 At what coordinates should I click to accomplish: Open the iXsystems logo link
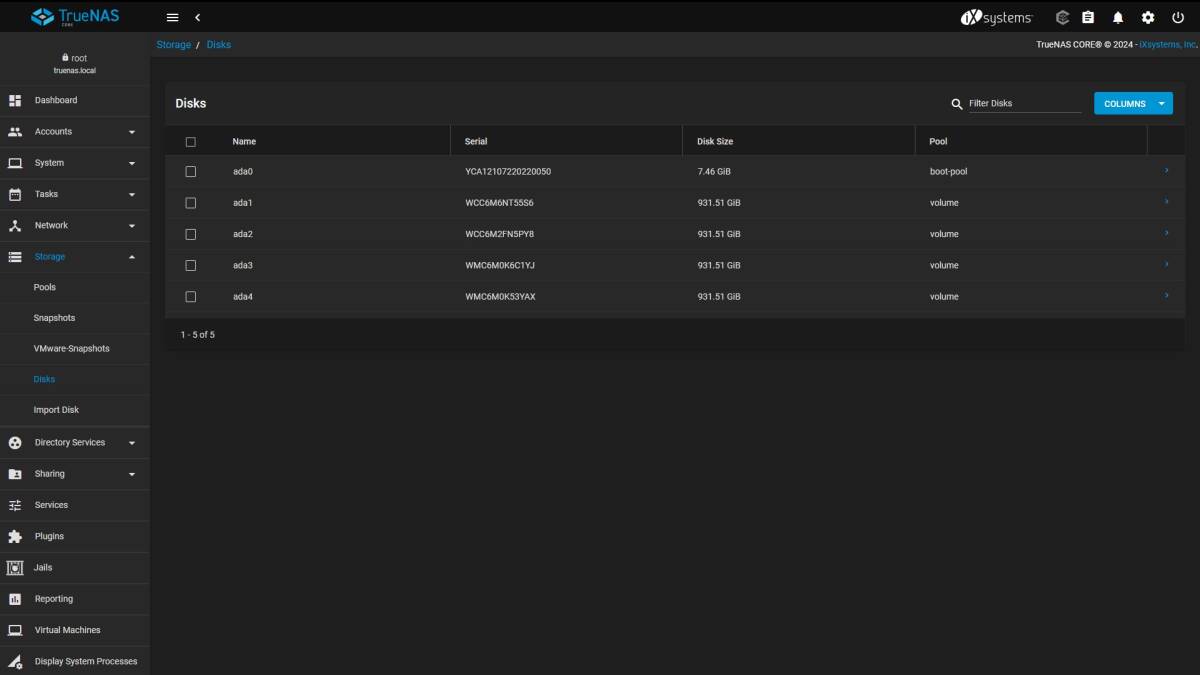pos(995,18)
